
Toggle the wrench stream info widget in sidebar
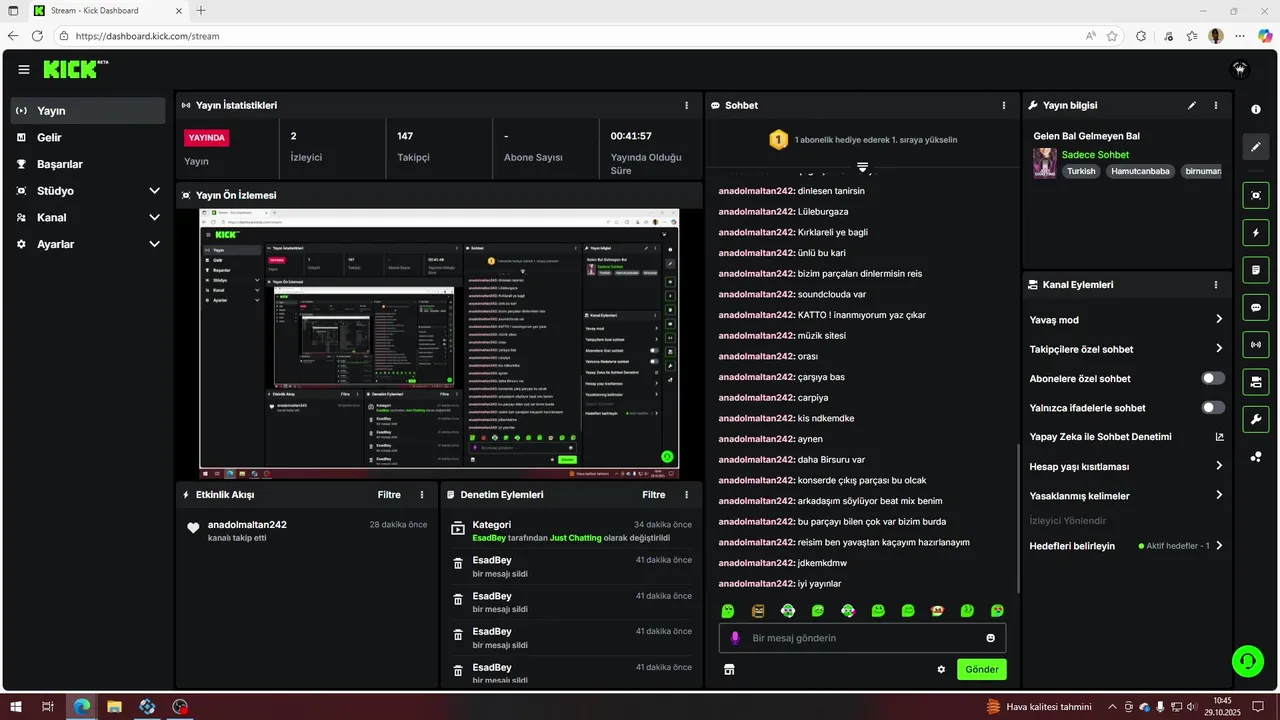pos(1256,418)
